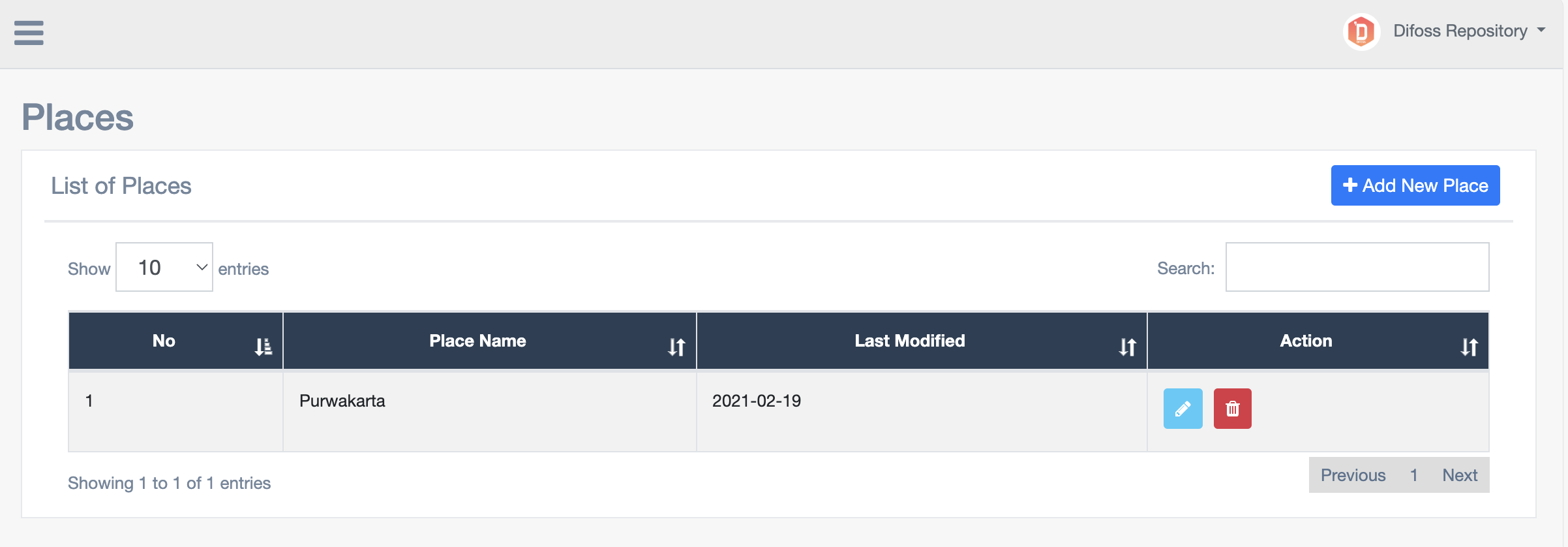1568x547 pixels.
Task: Click the pencil edit icon for Purwakarta
Action: 1183,409
